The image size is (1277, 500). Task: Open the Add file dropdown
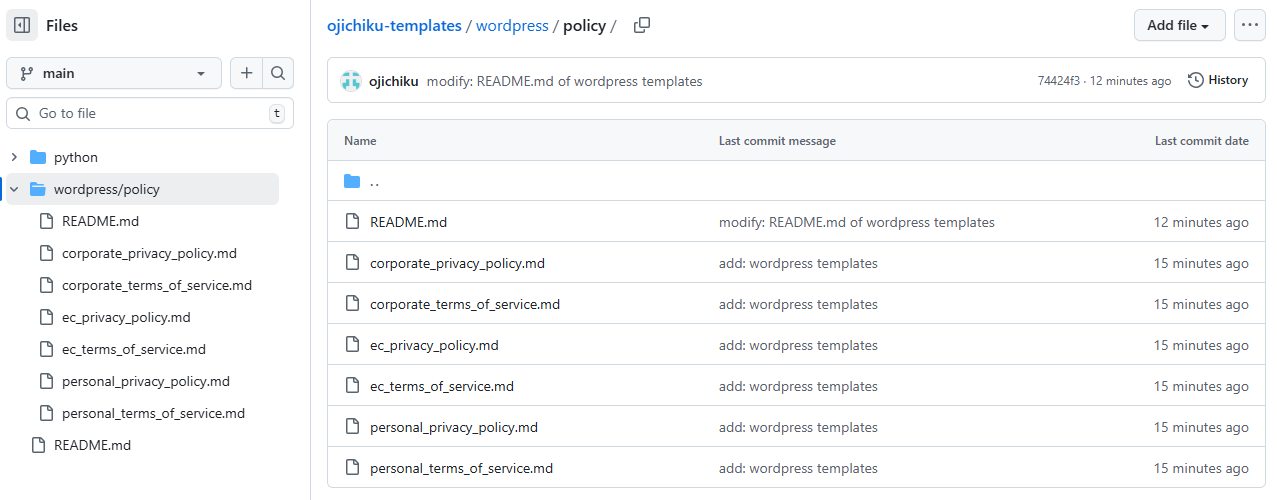tap(1179, 25)
